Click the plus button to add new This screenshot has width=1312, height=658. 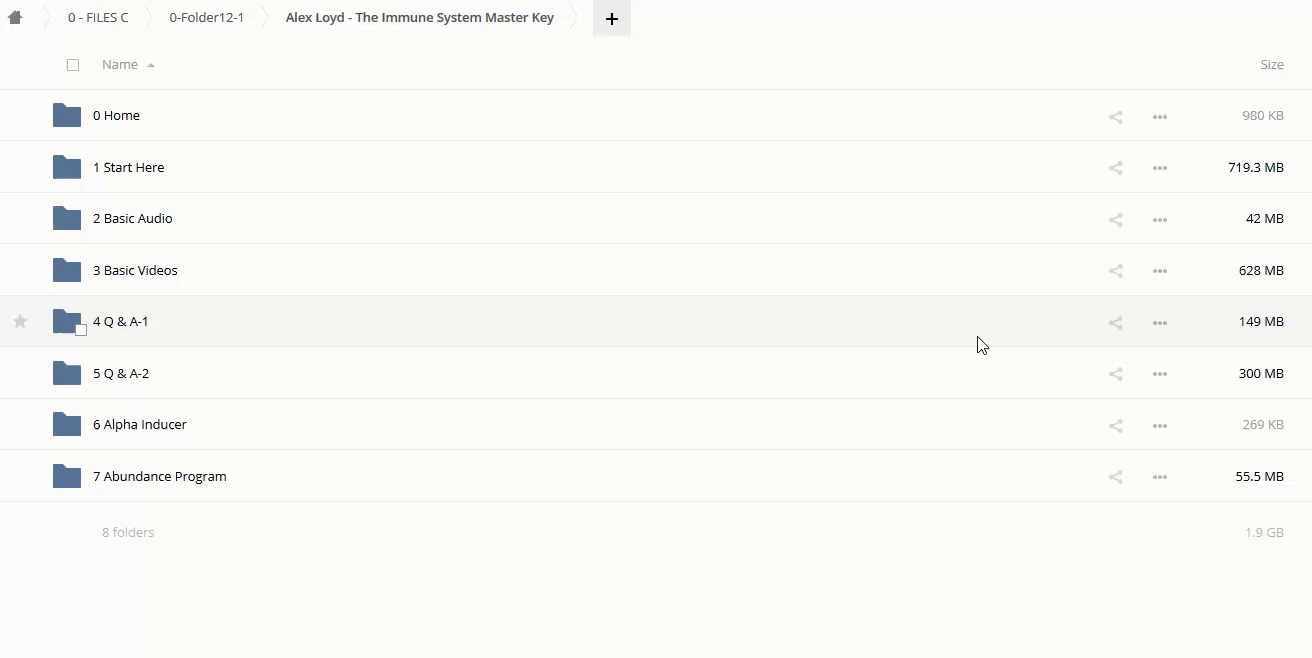coord(612,18)
